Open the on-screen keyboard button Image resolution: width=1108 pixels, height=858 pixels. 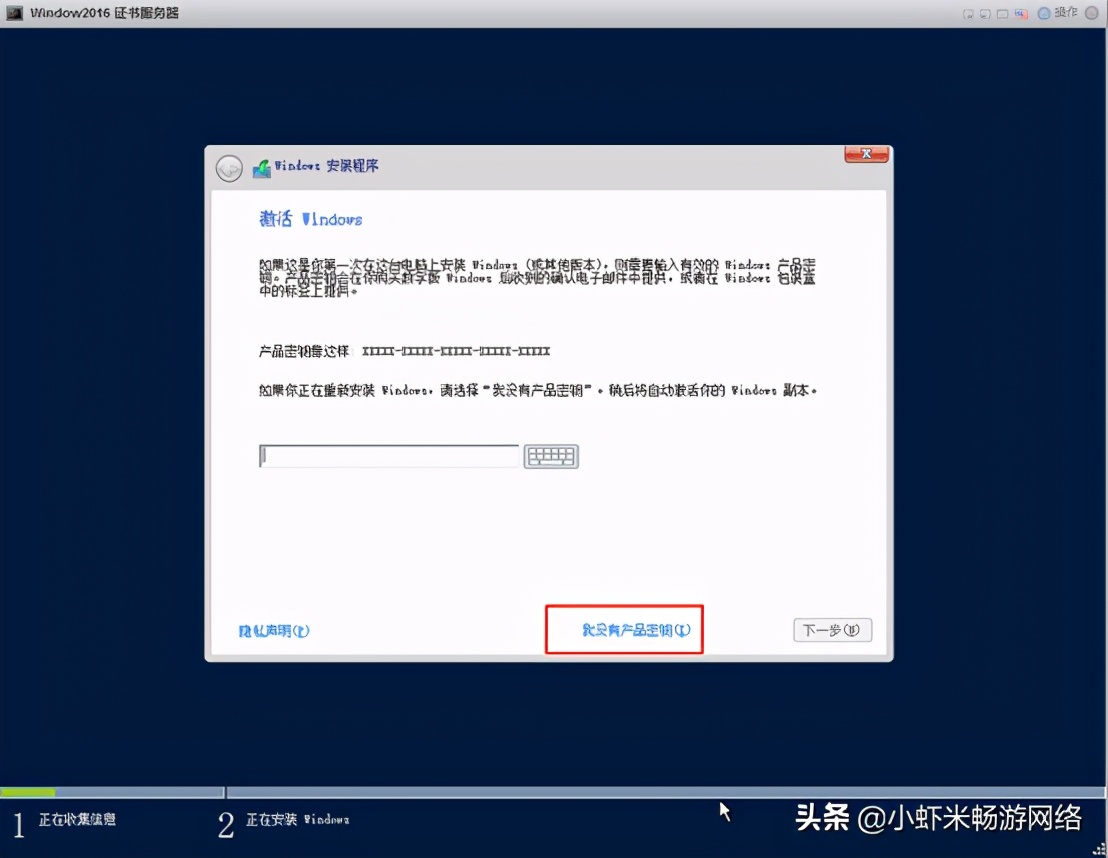[x=551, y=457]
